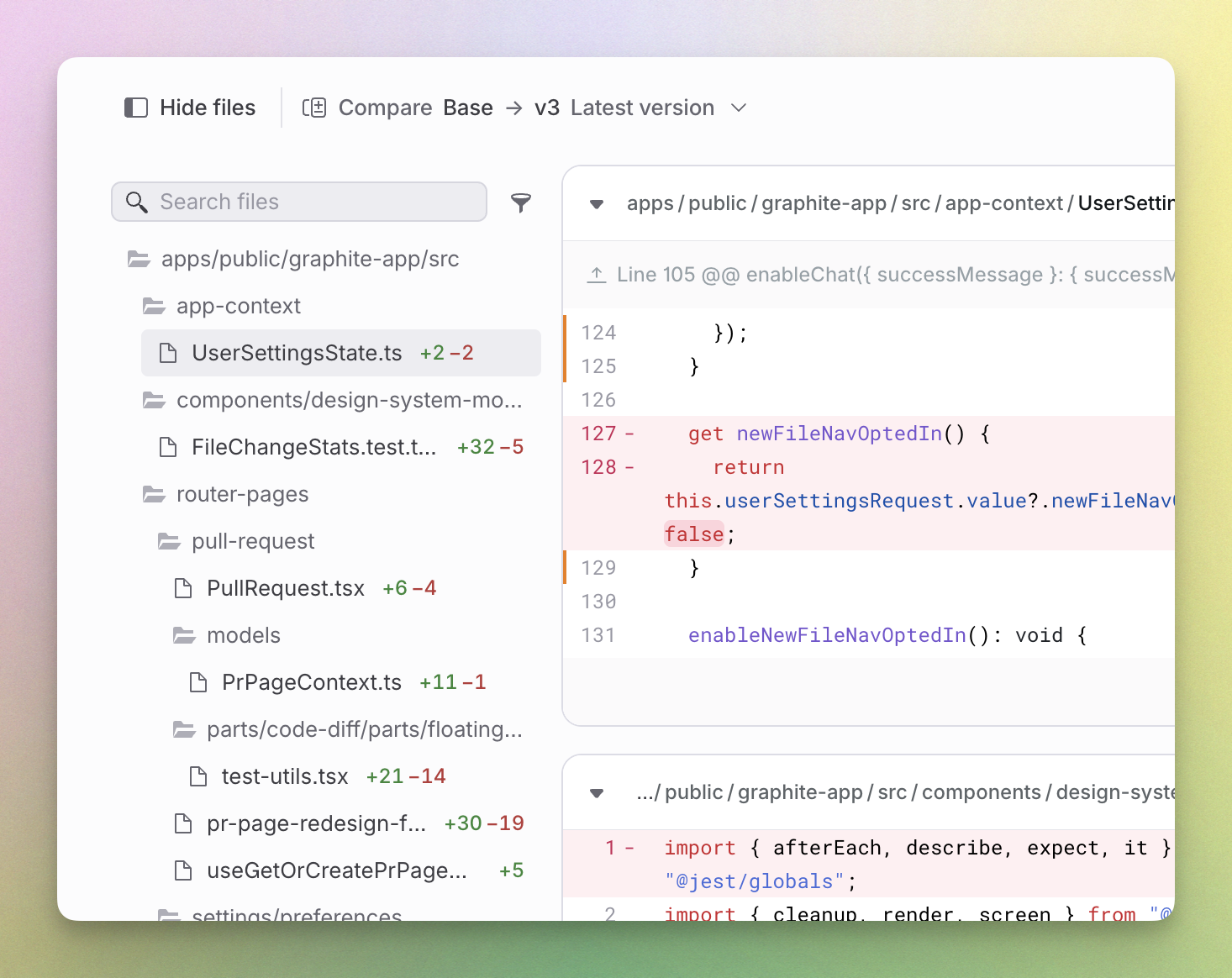This screenshot has height=978, width=1232.
Task: Click the filter icon beside search files
Action: point(521,202)
